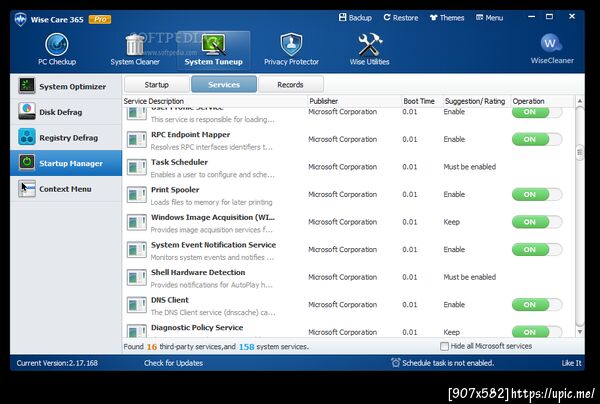The height and width of the screenshot is (404, 600).
Task: Open the PC Checkup module
Action: coord(57,50)
